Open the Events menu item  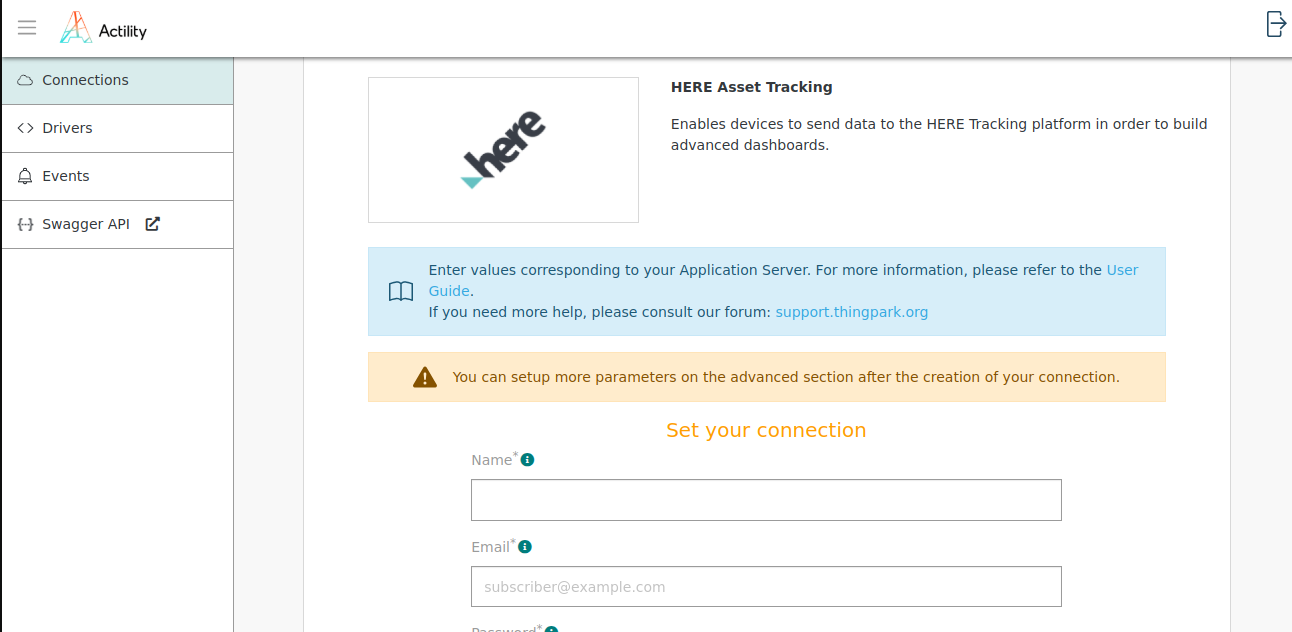click(x=118, y=176)
